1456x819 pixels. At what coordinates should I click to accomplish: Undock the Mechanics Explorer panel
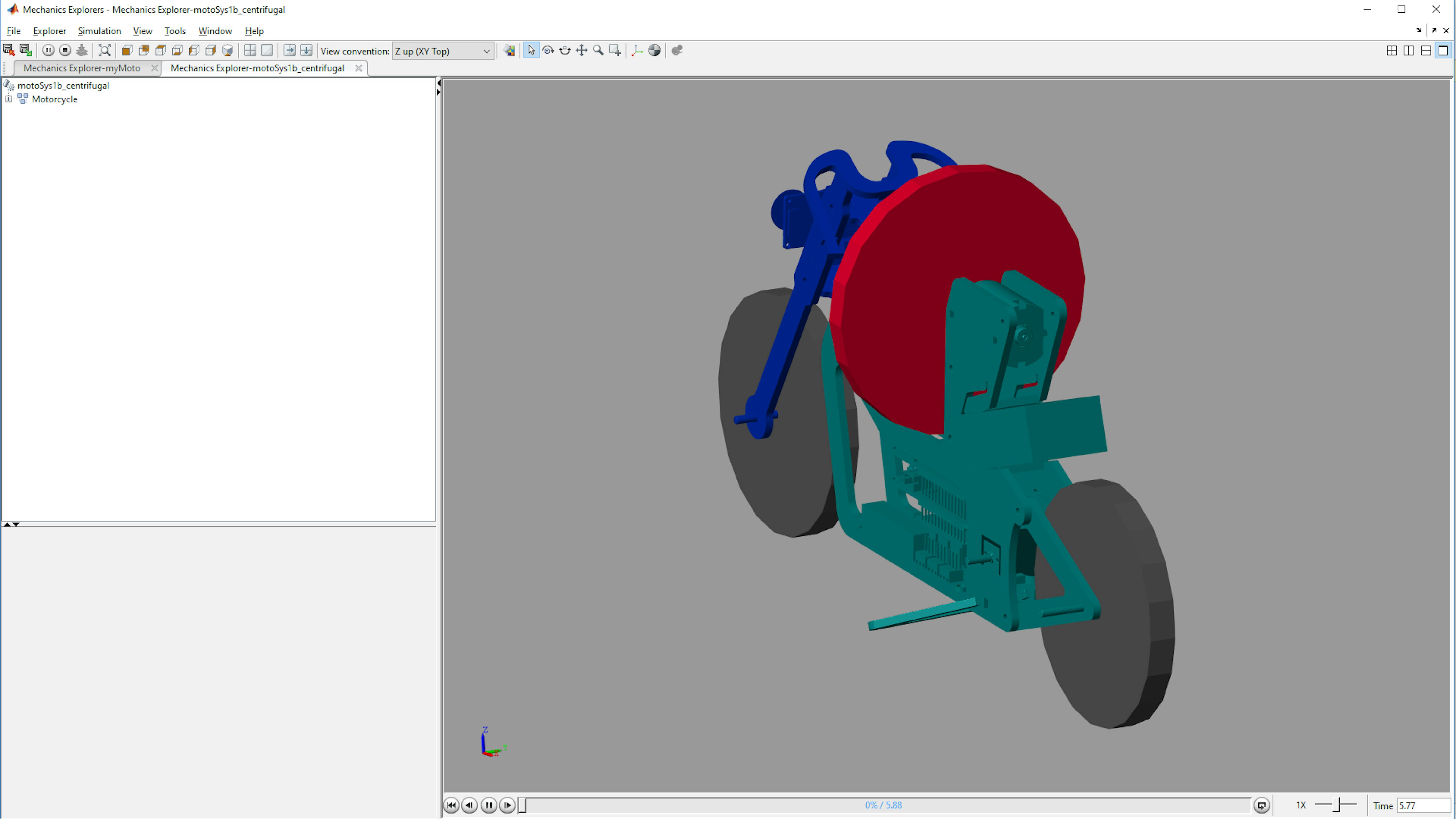1434,31
